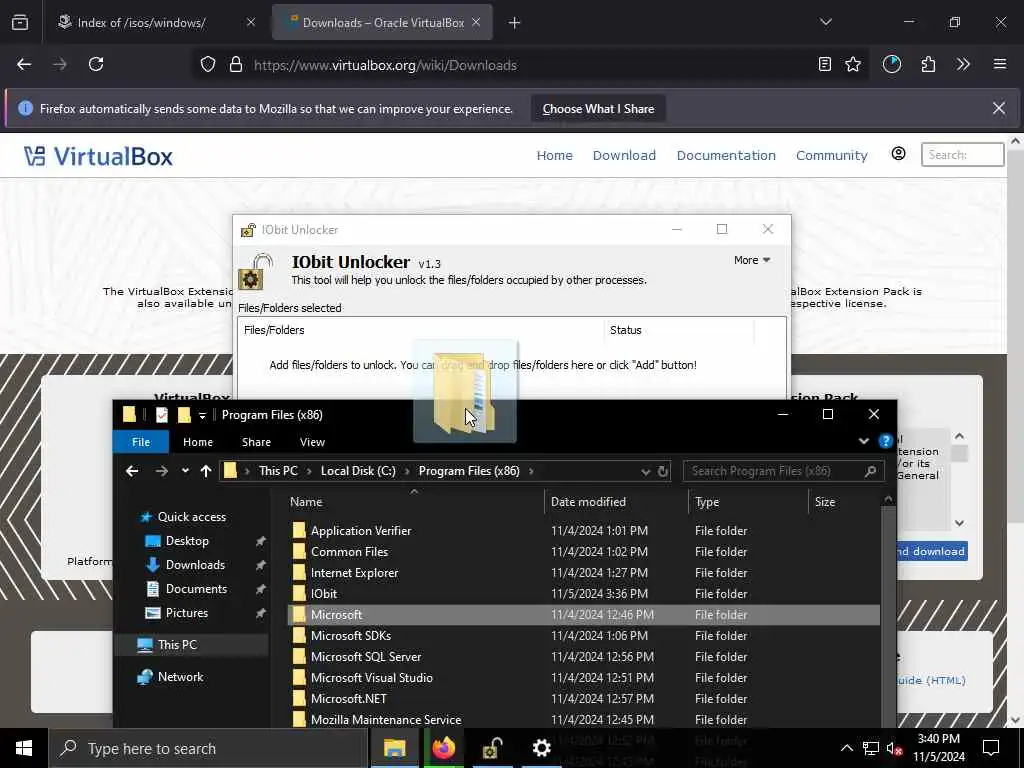Screen dimensions: 1024x768
Task: Sort by Date modified column
Action: point(616,502)
